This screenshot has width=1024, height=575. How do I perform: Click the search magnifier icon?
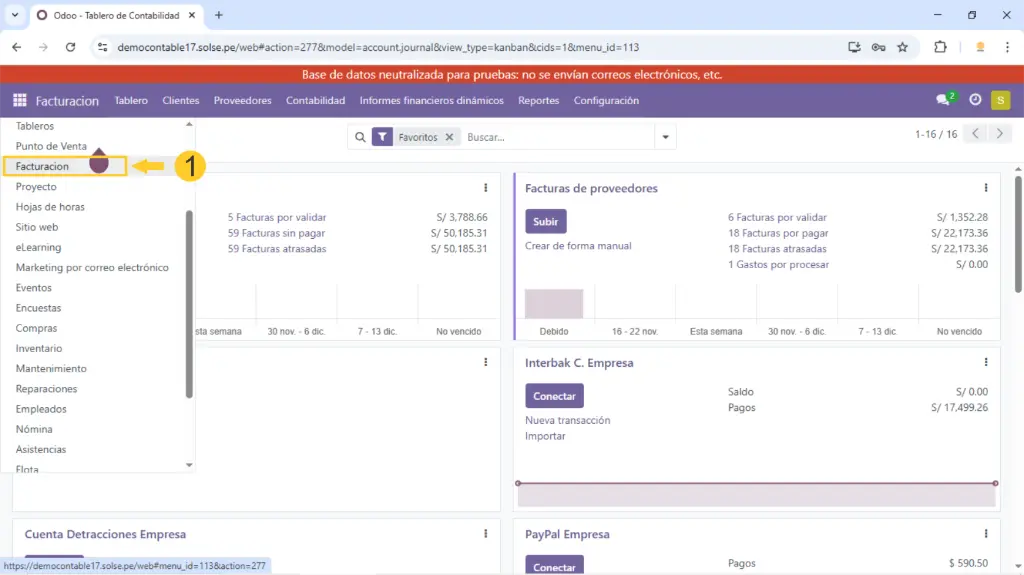pyautogui.click(x=359, y=137)
